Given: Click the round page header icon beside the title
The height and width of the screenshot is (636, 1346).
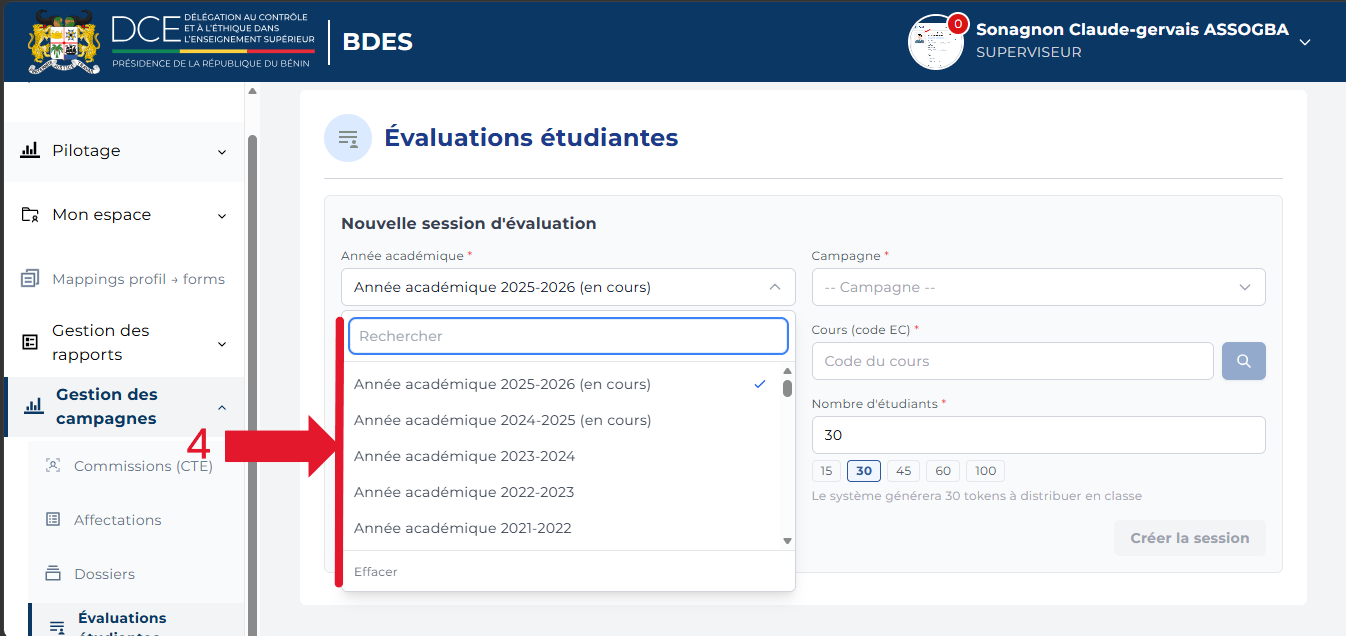Looking at the screenshot, I should click(348, 138).
